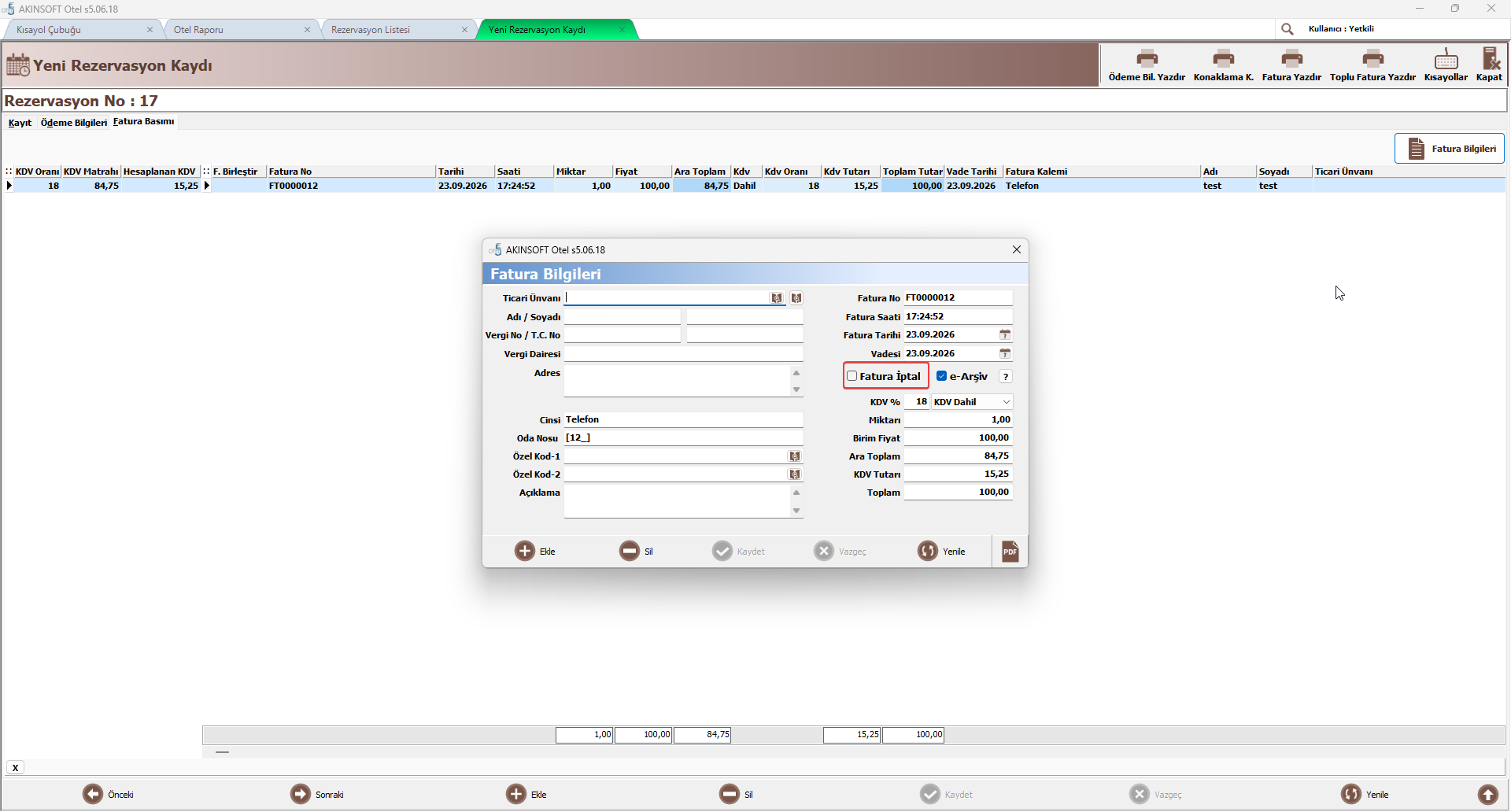Click the Fatura Yazdır printer icon

coord(1291,58)
